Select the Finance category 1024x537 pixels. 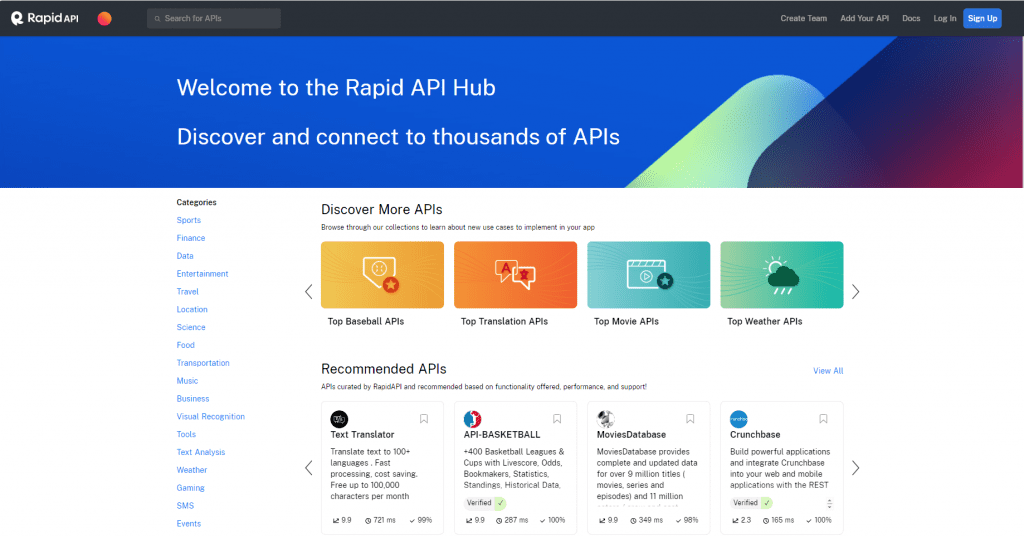(191, 238)
